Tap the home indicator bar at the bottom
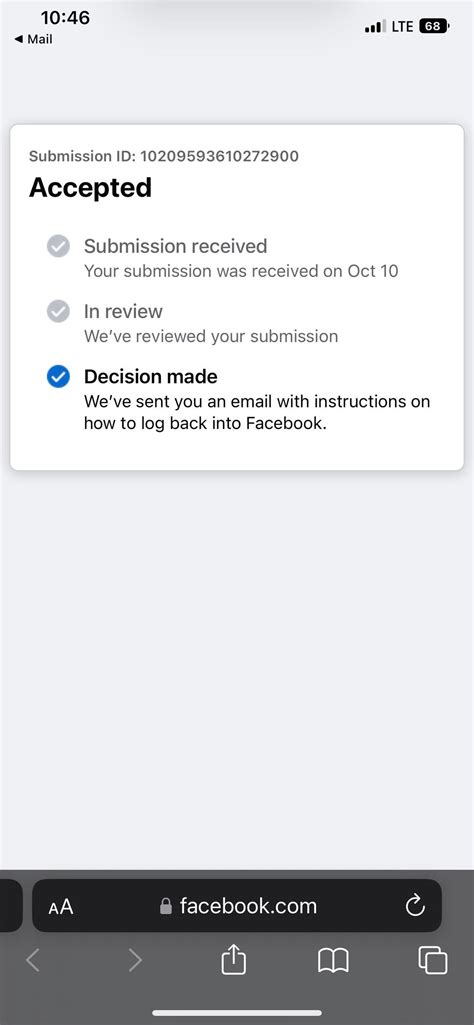This screenshot has width=474, height=1025. point(237,1013)
